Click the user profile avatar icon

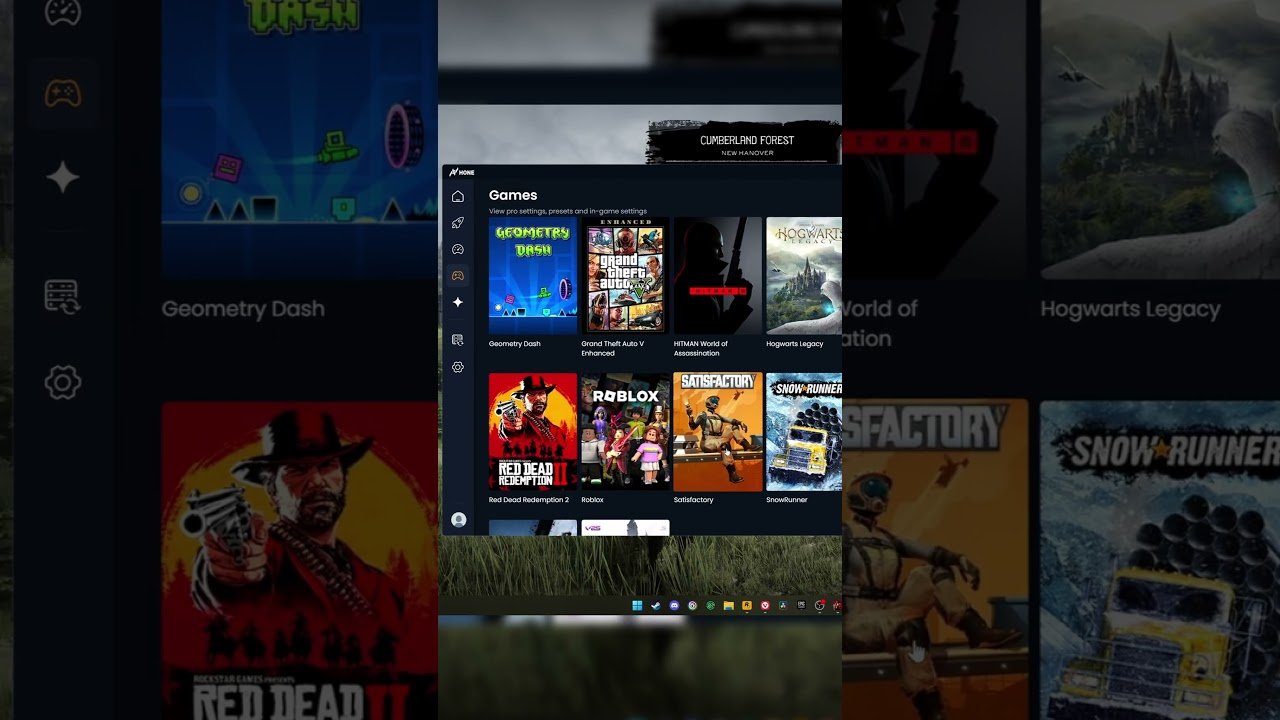(x=459, y=519)
